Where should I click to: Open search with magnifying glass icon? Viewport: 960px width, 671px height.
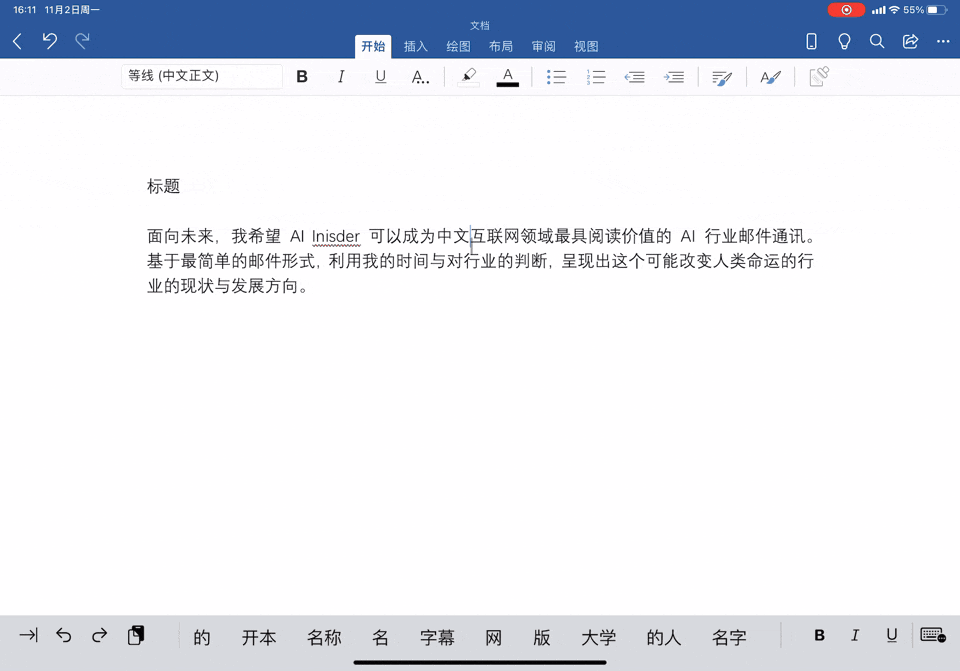877,41
